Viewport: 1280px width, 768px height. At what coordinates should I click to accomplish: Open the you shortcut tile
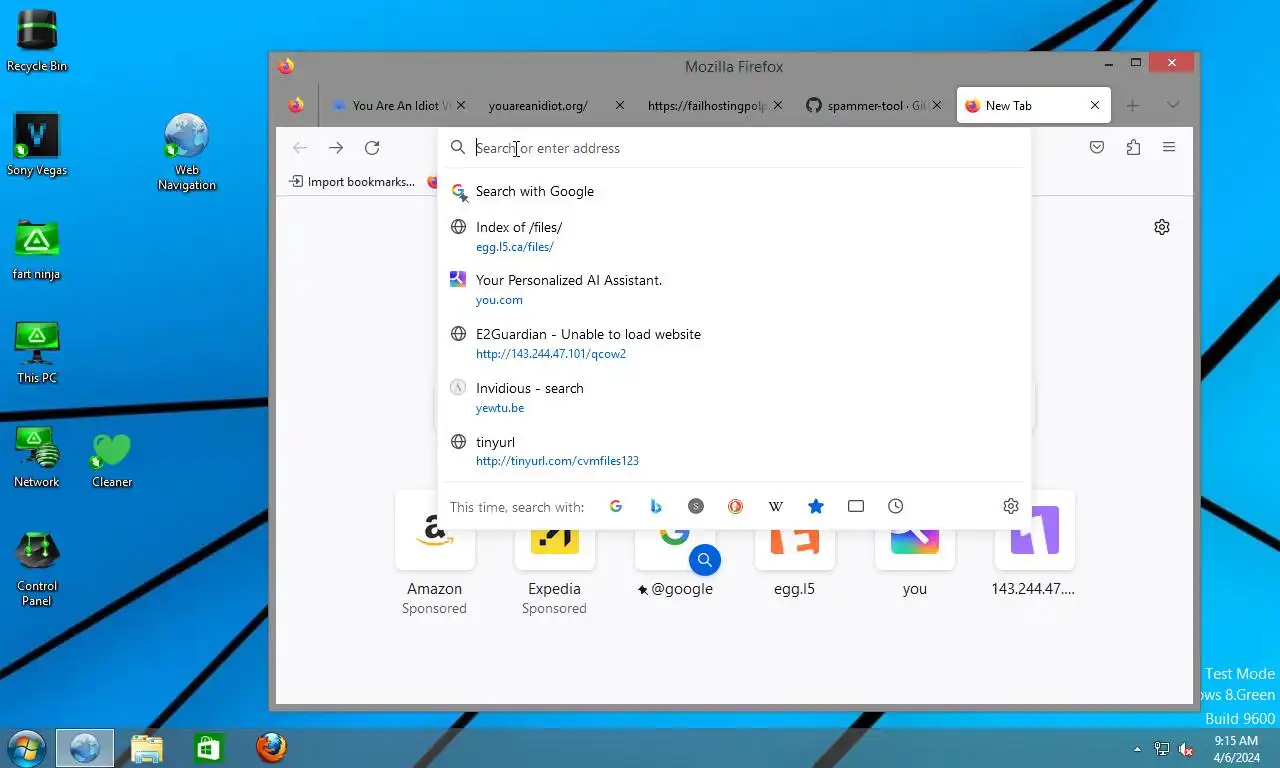click(914, 545)
